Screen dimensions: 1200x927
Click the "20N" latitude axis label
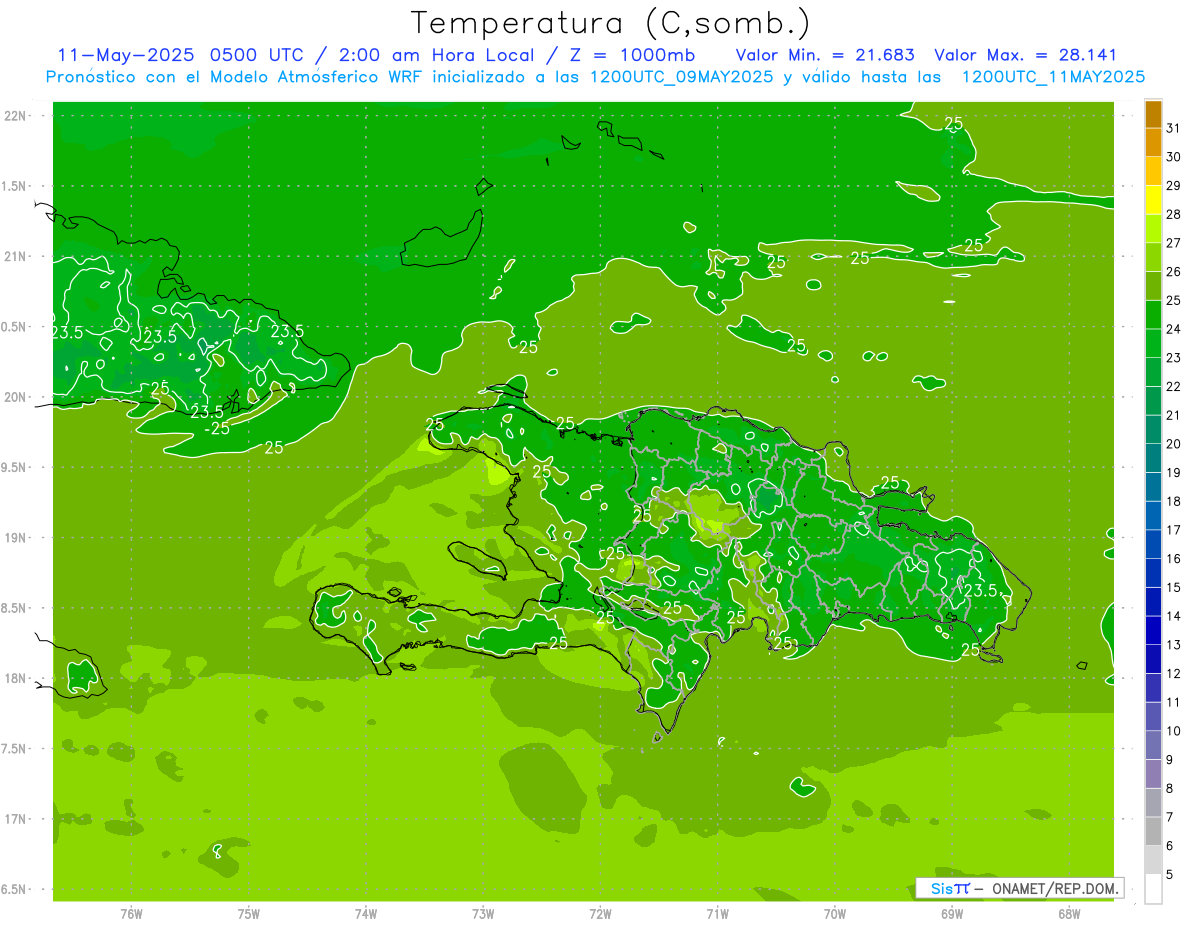[x=15, y=397]
